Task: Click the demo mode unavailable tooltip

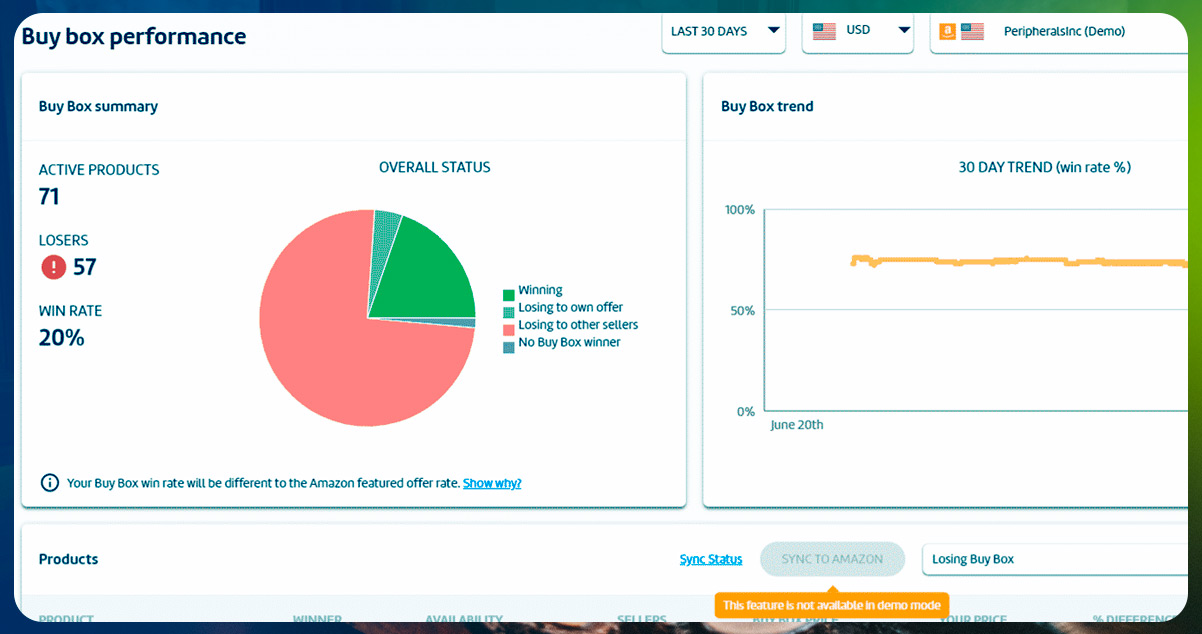Action: click(832, 605)
